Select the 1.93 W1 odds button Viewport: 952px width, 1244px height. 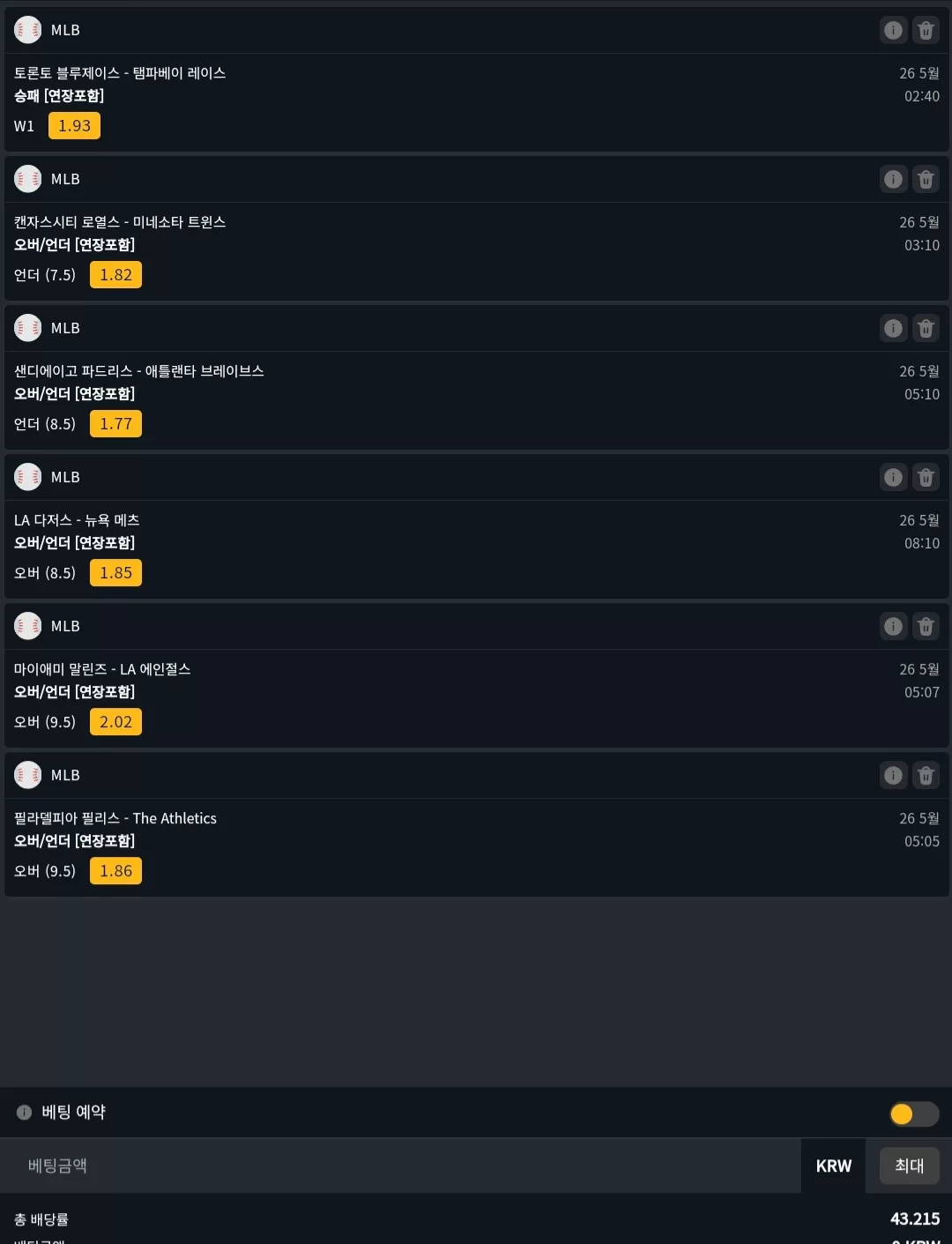74,126
